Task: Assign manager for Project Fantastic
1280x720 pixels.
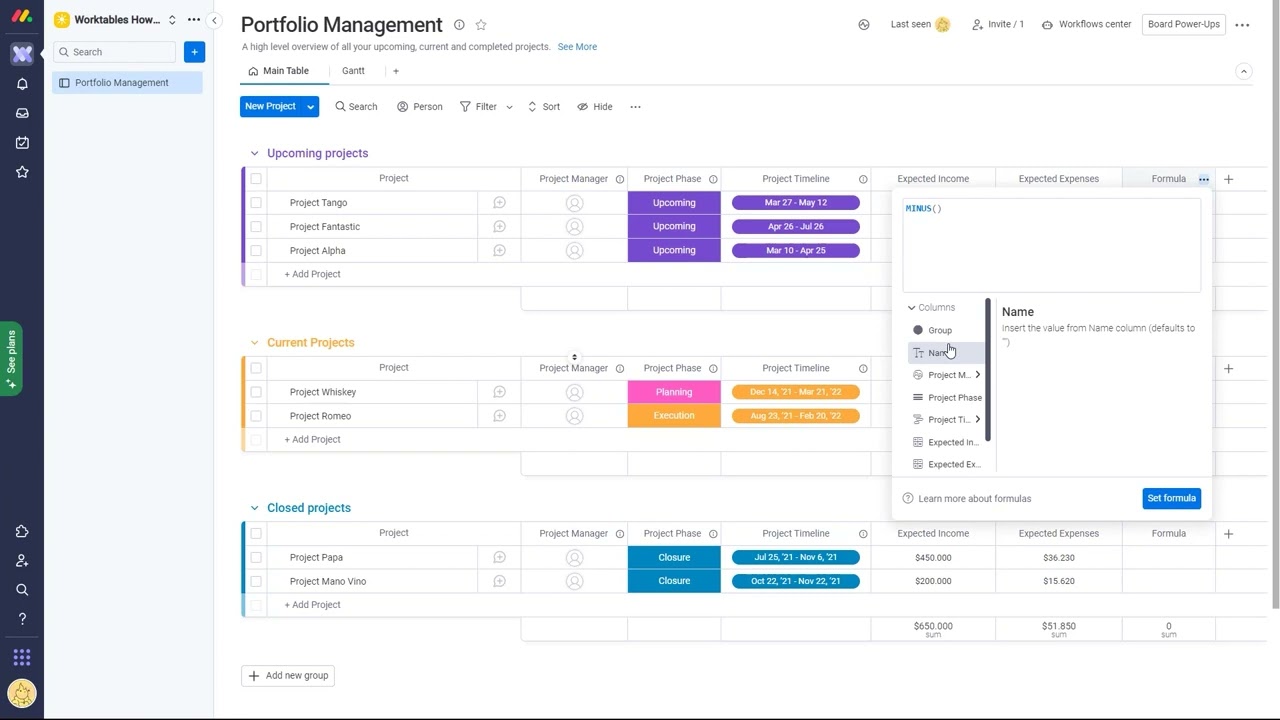Action: (574, 227)
